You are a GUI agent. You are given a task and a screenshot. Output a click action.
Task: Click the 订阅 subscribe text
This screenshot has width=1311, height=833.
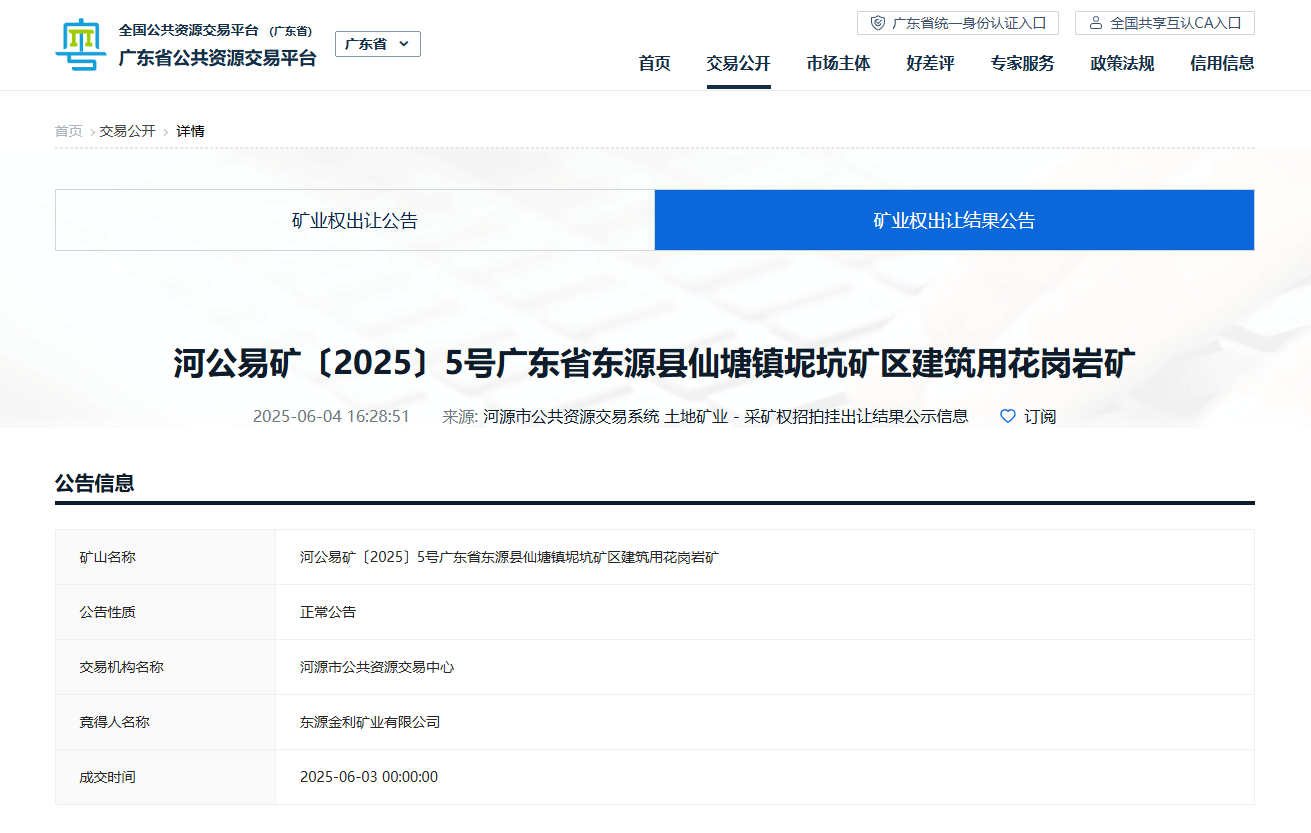(x=1040, y=417)
